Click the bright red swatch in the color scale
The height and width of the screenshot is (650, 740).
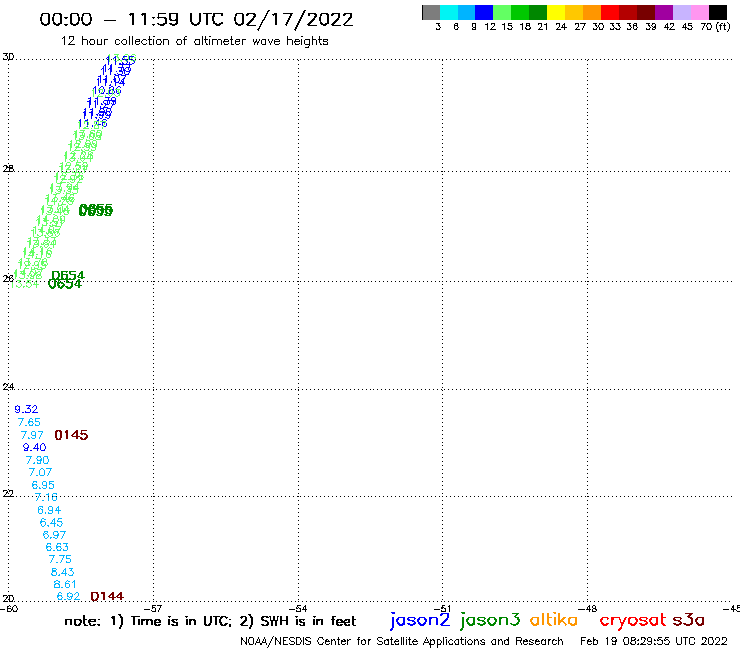pyautogui.click(x=610, y=12)
